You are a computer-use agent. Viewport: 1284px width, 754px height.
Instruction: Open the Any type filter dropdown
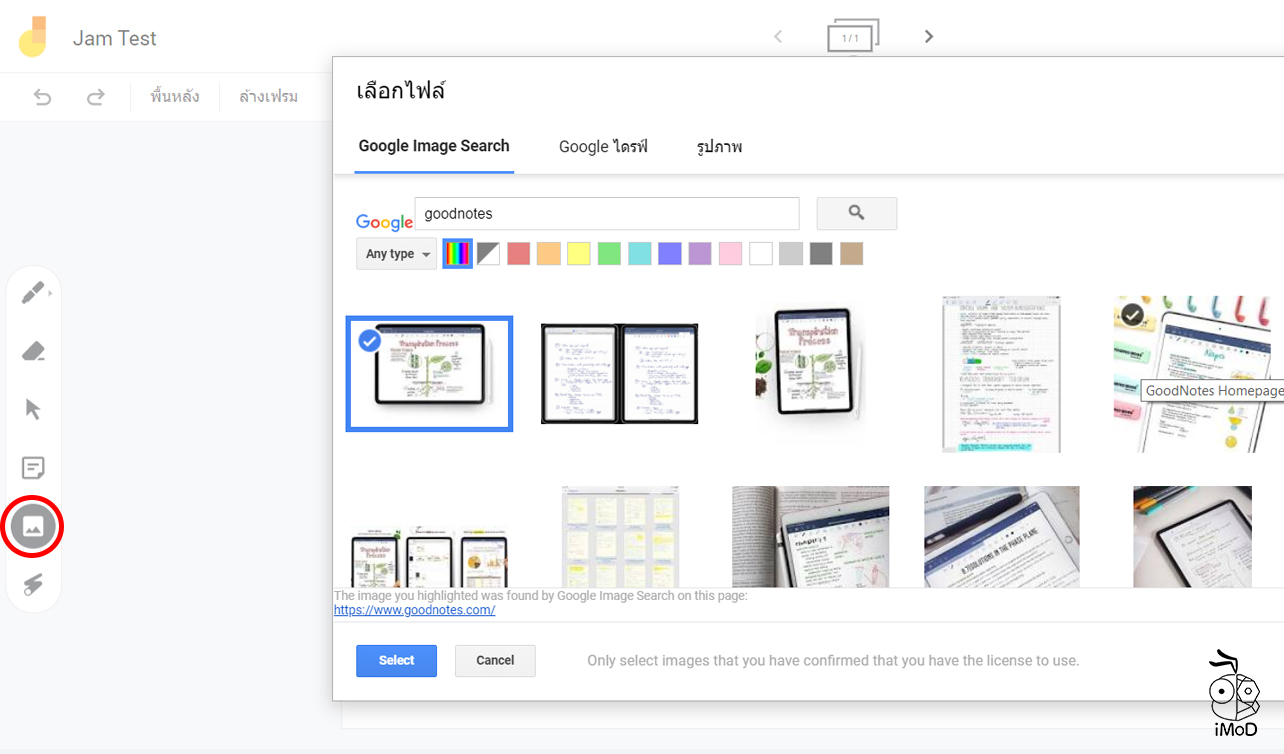[396, 253]
